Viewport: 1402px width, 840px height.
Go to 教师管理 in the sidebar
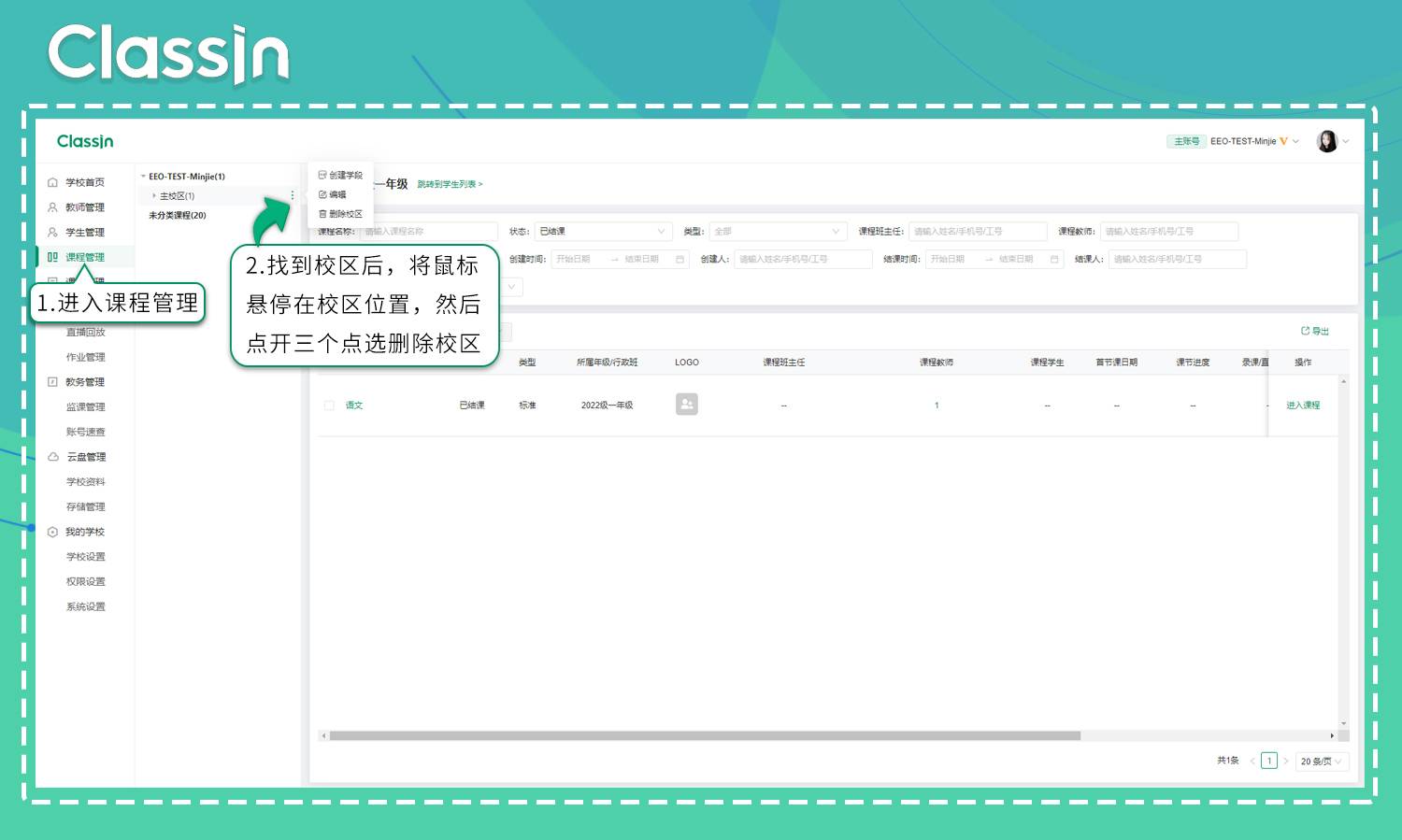[85, 207]
